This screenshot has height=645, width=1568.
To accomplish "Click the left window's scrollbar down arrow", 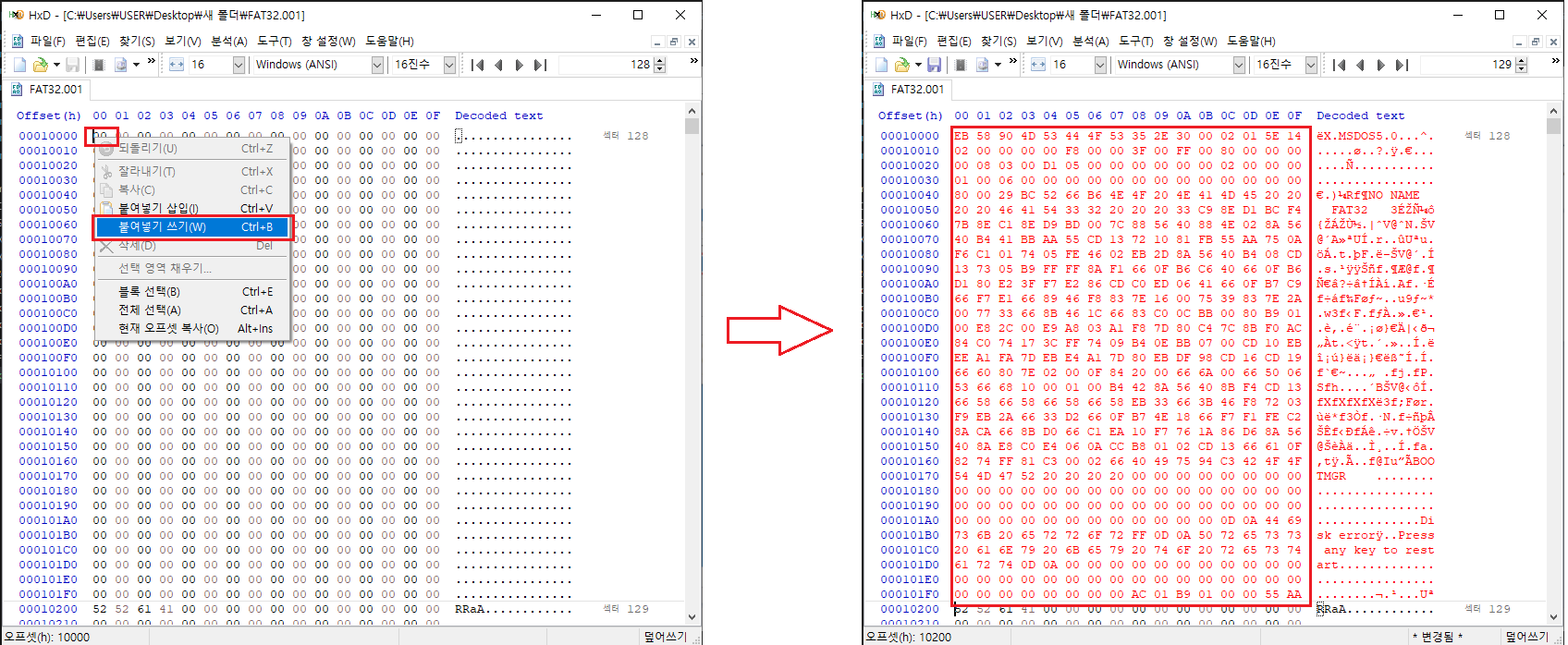I will (x=692, y=616).
